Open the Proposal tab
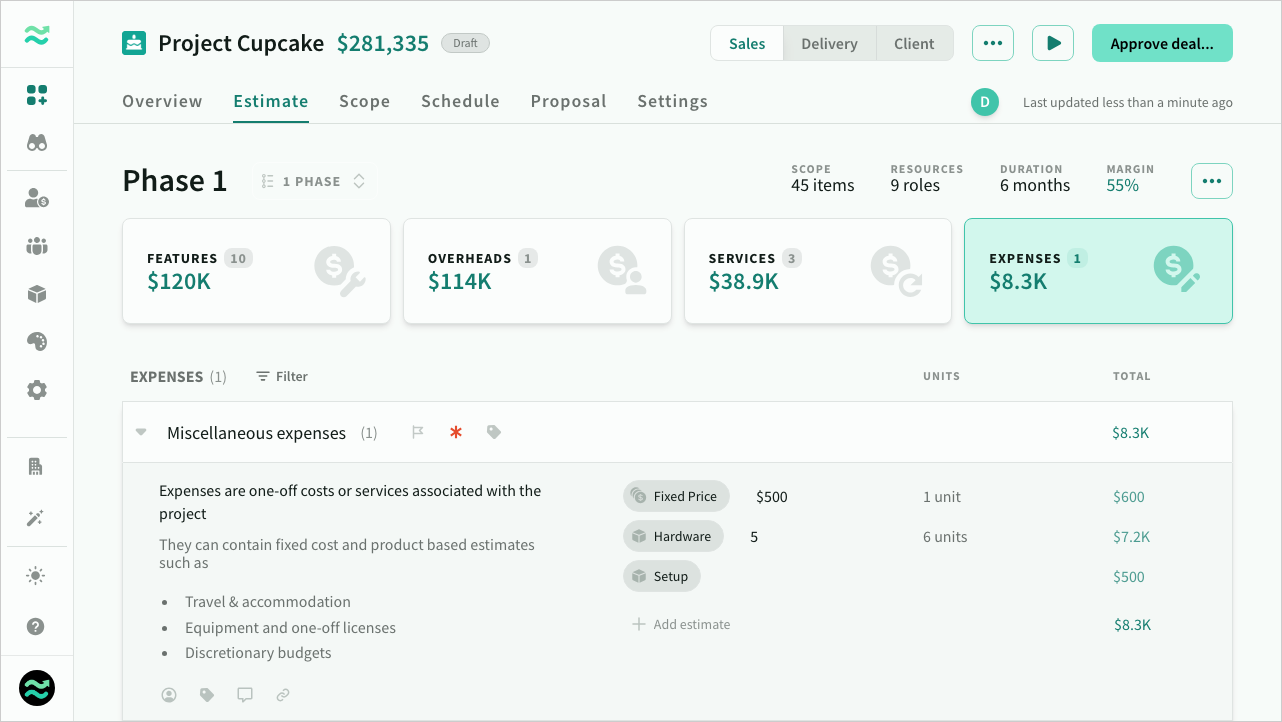This screenshot has width=1282, height=722. (568, 101)
